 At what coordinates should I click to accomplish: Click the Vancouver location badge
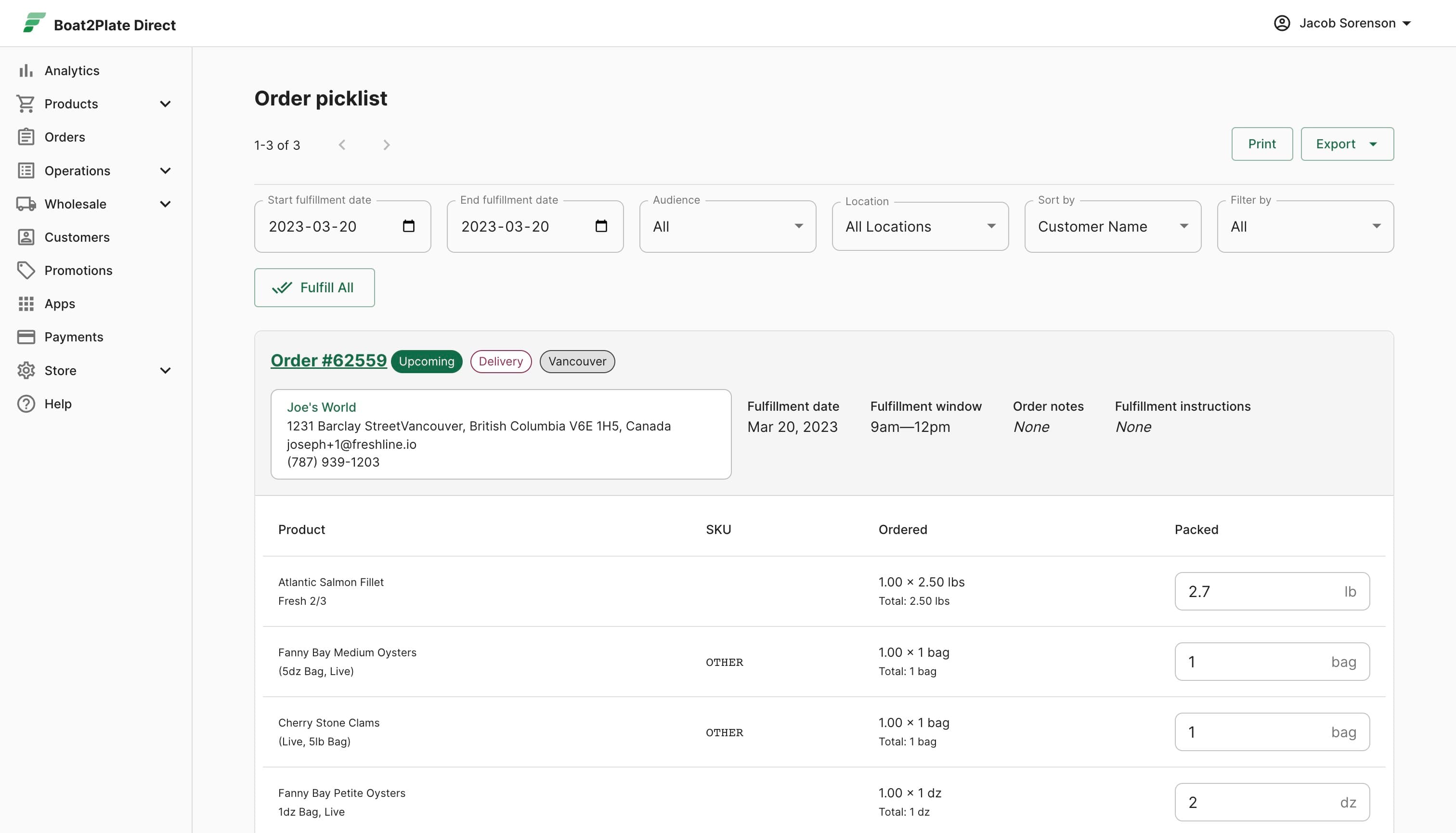(577, 361)
